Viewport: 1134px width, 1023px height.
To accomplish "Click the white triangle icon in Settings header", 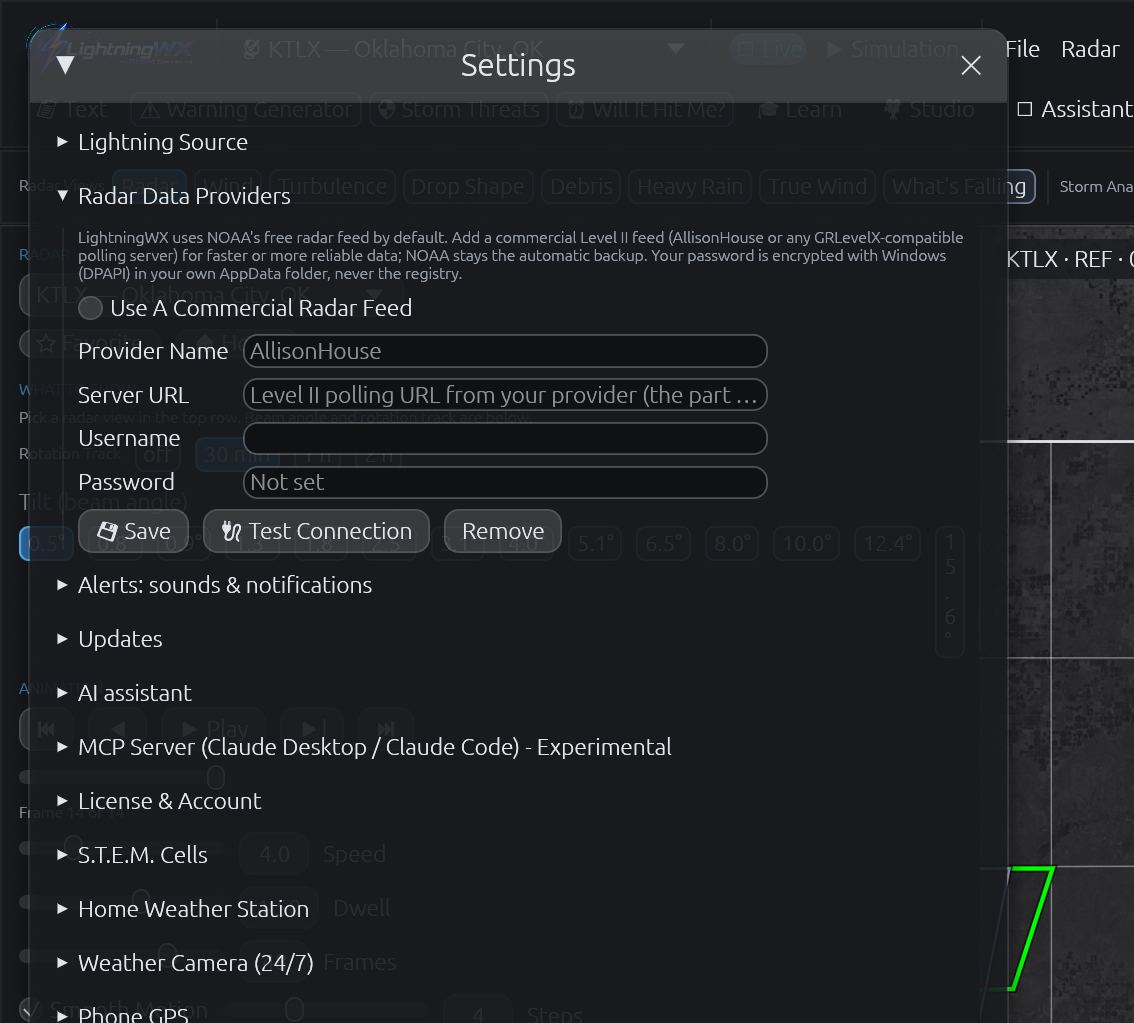I will [x=65, y=65].
